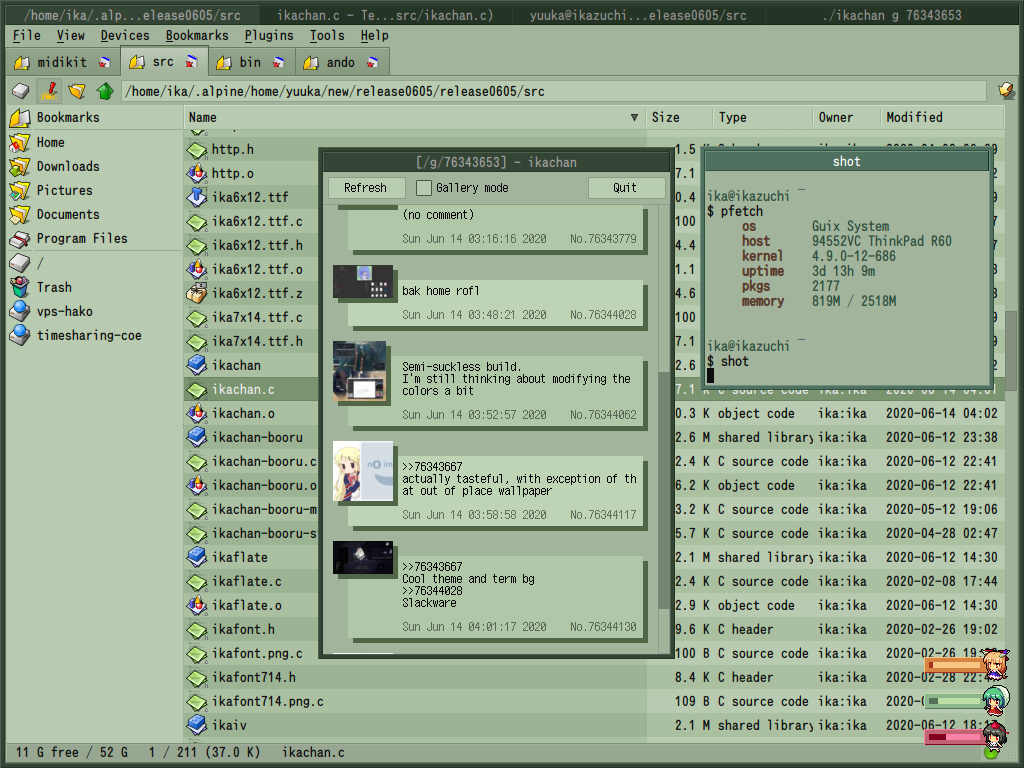This screenshot has height=768, width=1024.
Task: Click the devices drive icon in toolbar
Action: point(21,91)
